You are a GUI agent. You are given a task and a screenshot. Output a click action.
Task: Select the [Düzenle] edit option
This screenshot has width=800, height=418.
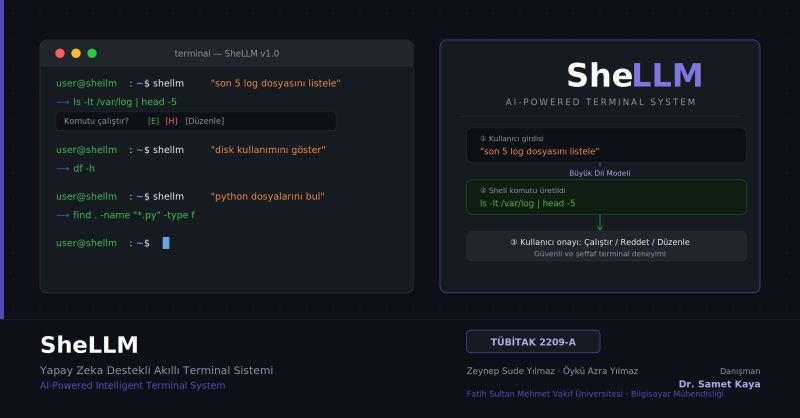pos(205,121)
